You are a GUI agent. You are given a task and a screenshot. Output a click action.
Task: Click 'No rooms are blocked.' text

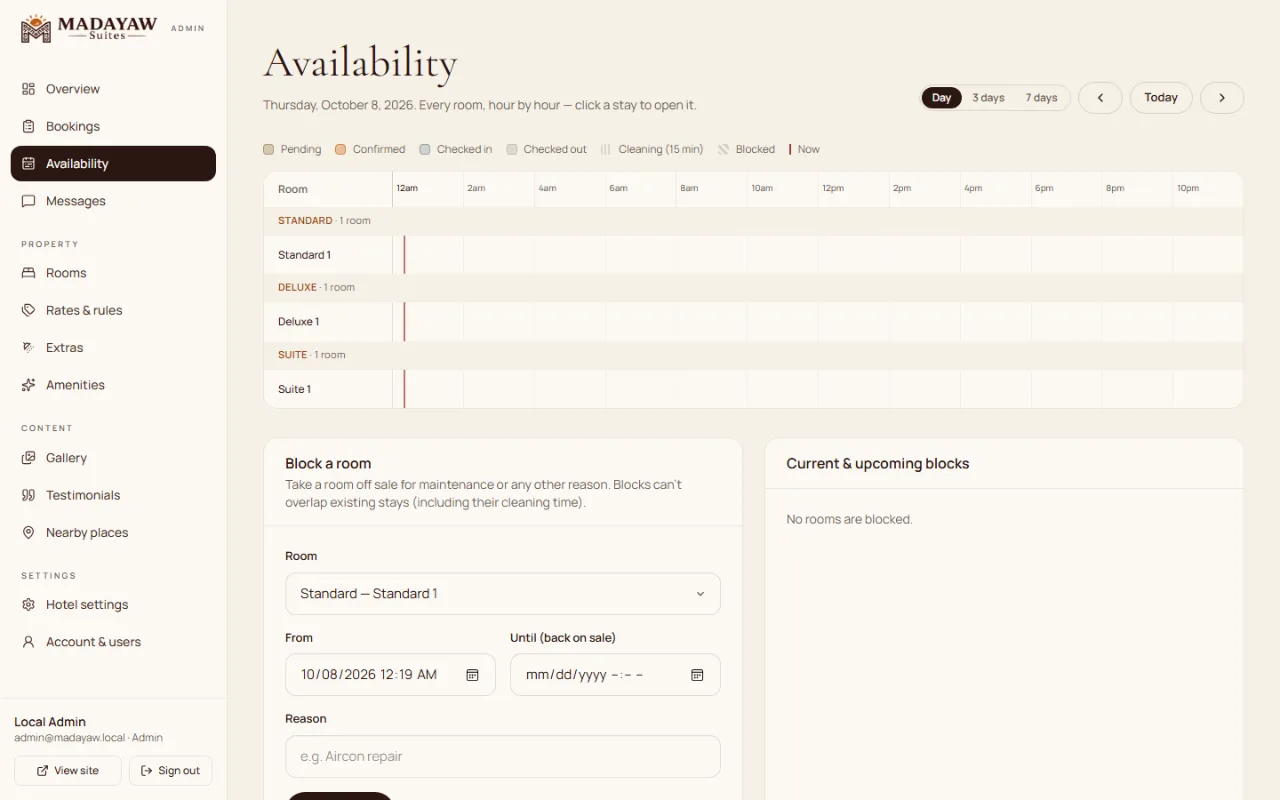click(x=849, y=520)
